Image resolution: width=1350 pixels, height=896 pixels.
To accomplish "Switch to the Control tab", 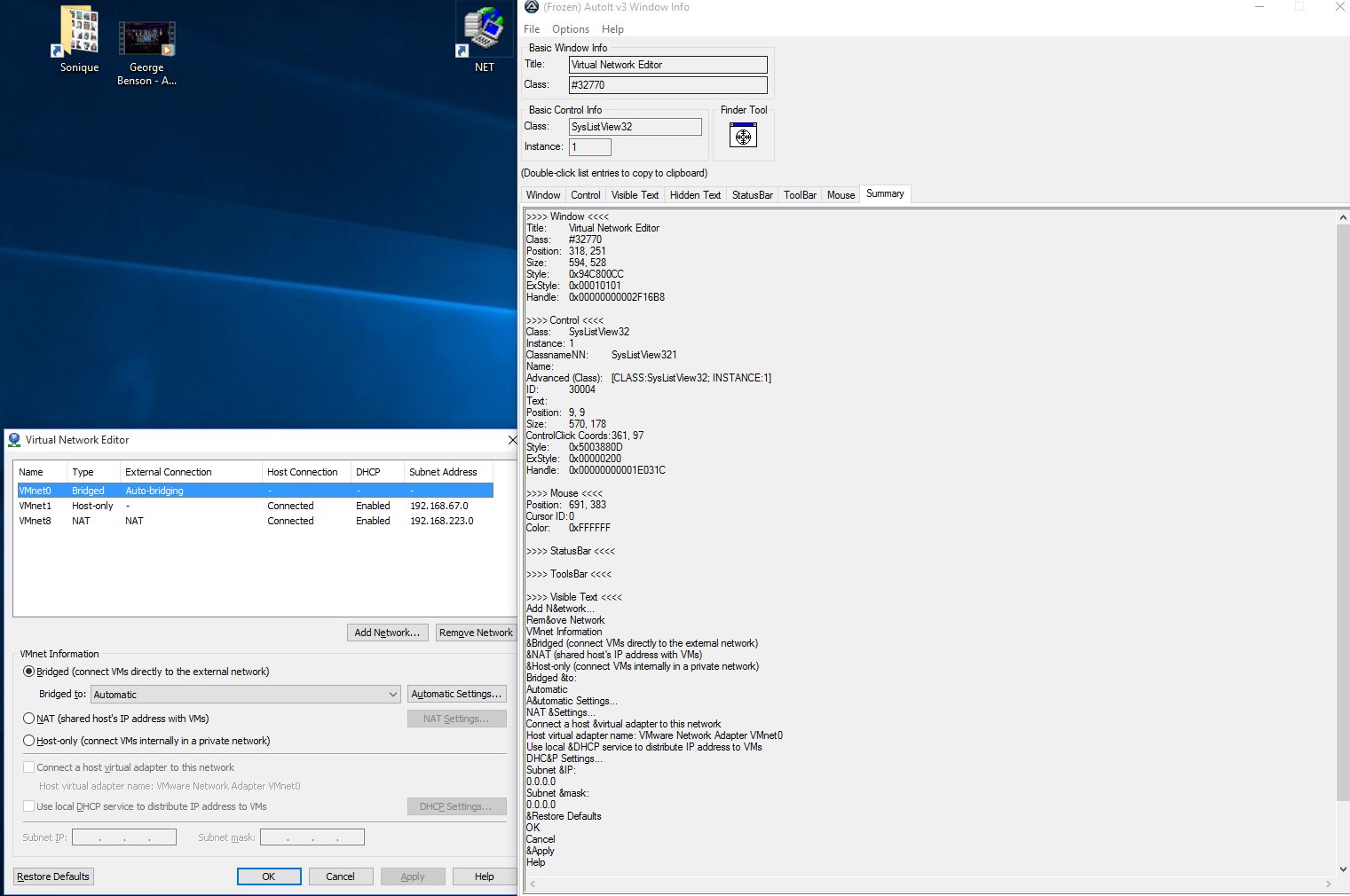I will coord(586,195).
